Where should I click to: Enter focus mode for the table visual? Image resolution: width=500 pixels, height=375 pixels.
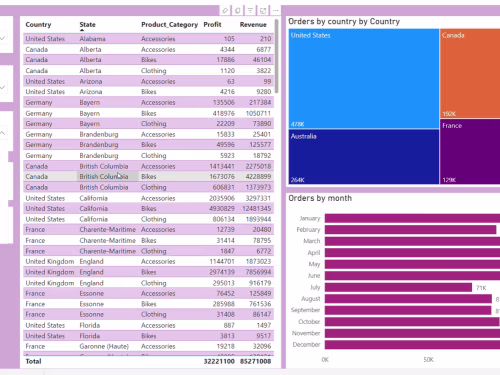click(263, 11)
